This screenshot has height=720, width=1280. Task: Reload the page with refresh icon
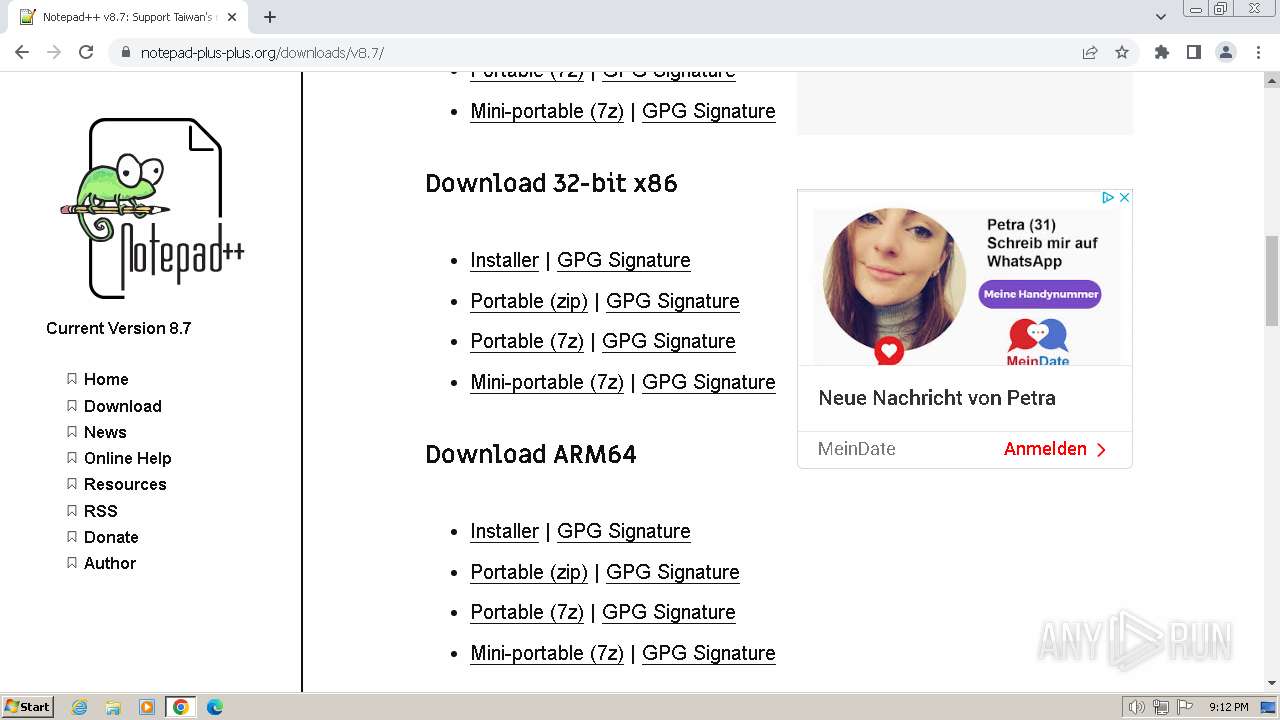point(86,52)
